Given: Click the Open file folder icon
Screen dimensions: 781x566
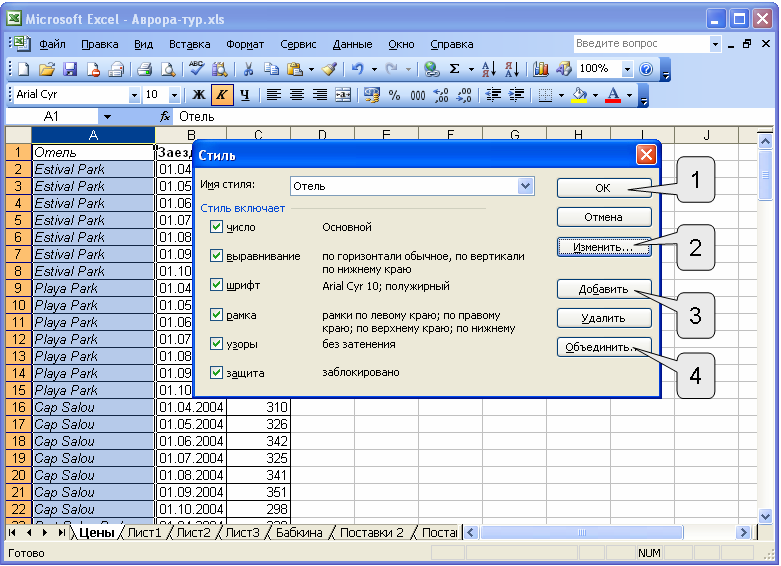Looking at the screenshot, I should [46, 69].
